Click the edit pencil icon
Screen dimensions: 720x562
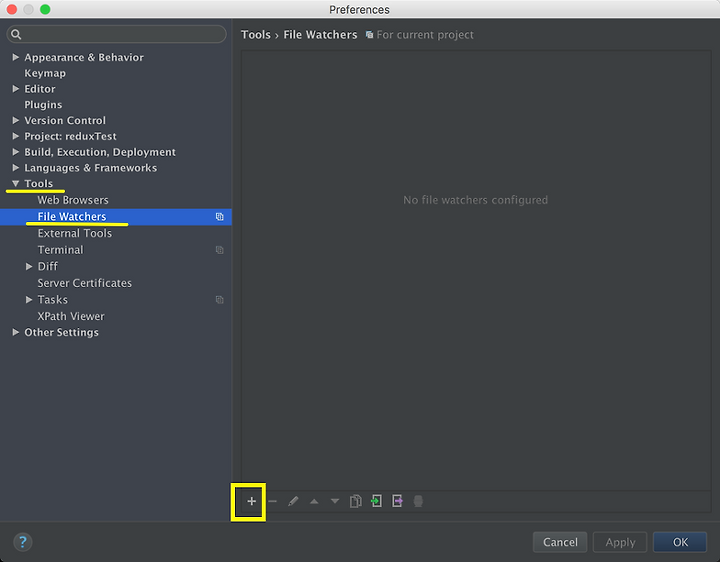[x=293, y=501]
